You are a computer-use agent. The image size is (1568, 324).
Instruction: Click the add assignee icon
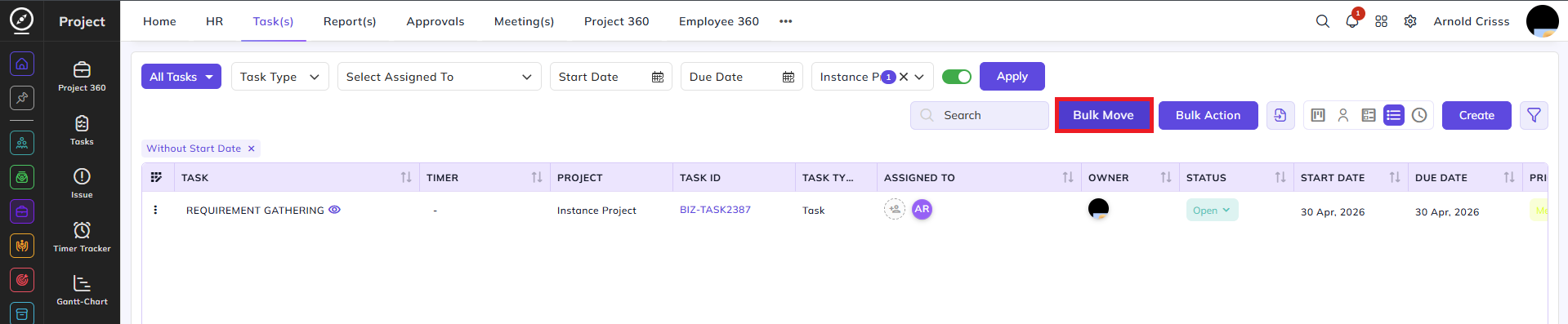[895, 209]
